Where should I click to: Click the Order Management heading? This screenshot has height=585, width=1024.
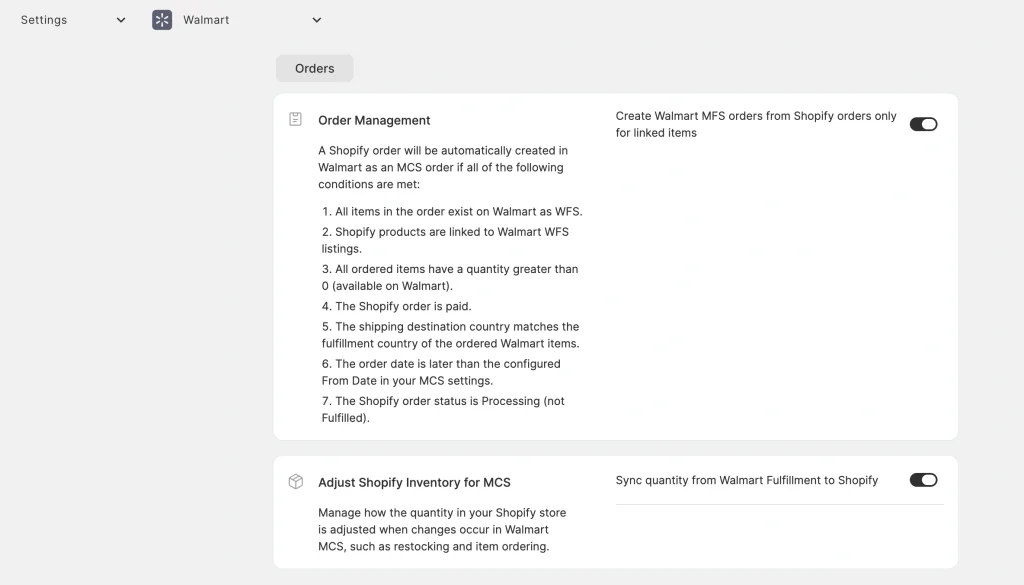(x=374, y=120)
